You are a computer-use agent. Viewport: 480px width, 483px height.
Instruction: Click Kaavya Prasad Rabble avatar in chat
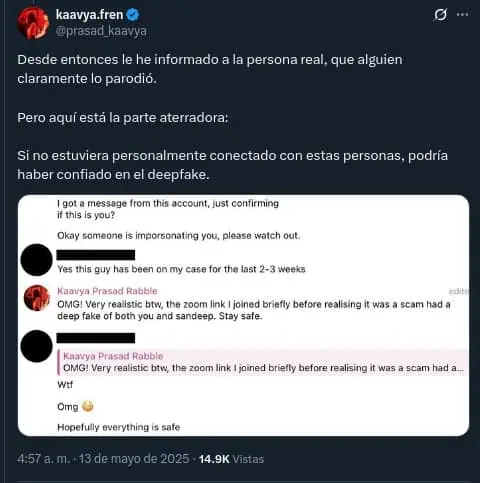click(37, 298)
